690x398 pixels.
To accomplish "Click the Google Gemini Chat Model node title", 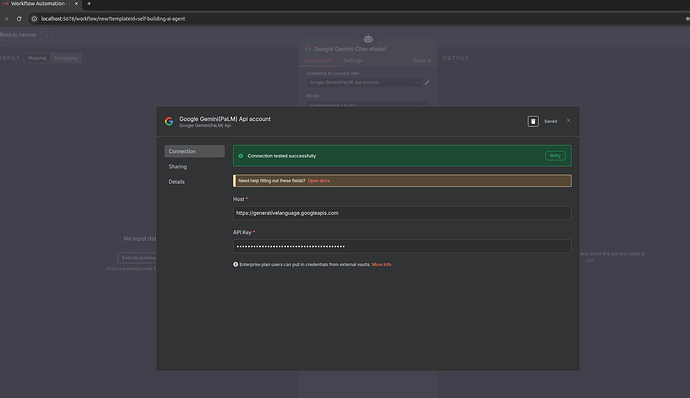I will coord(350,49).
